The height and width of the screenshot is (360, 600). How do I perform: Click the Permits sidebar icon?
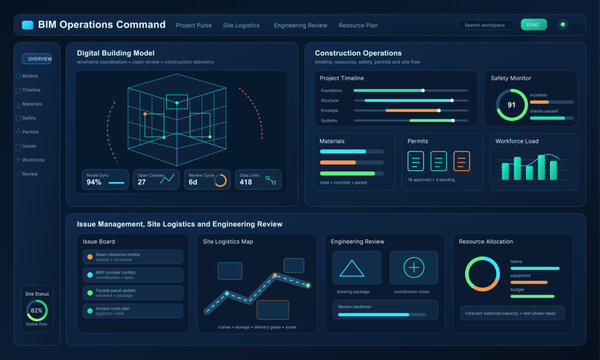click(x=18, y=132)
